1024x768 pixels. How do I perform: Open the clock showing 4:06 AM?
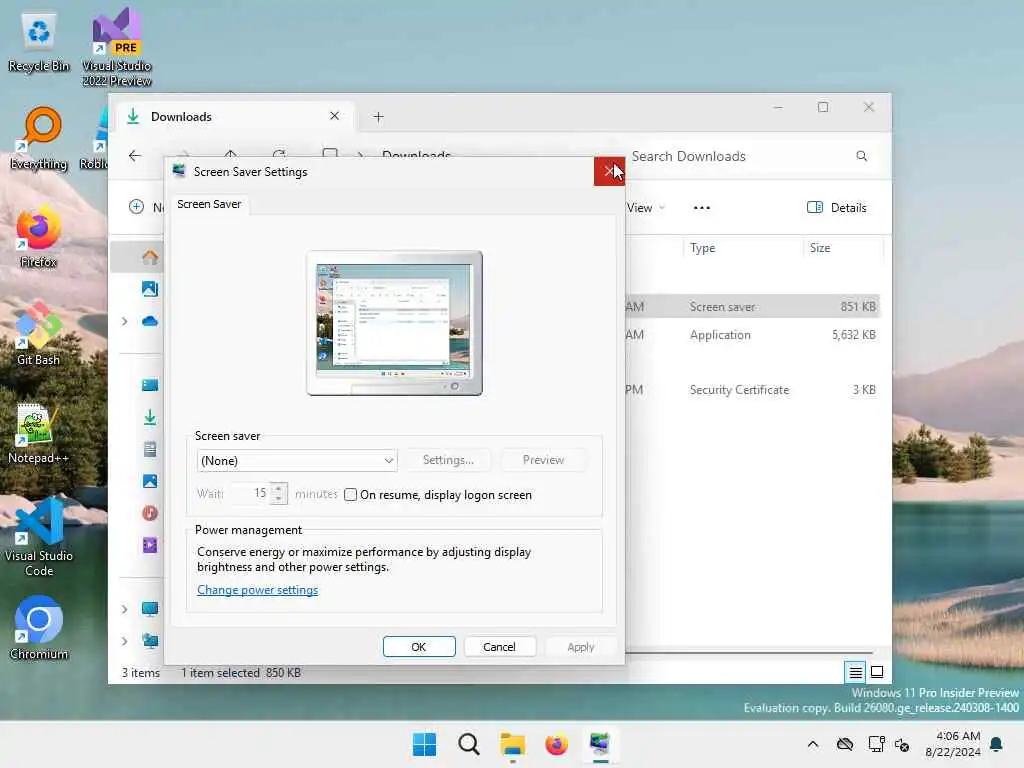(952, 744)
